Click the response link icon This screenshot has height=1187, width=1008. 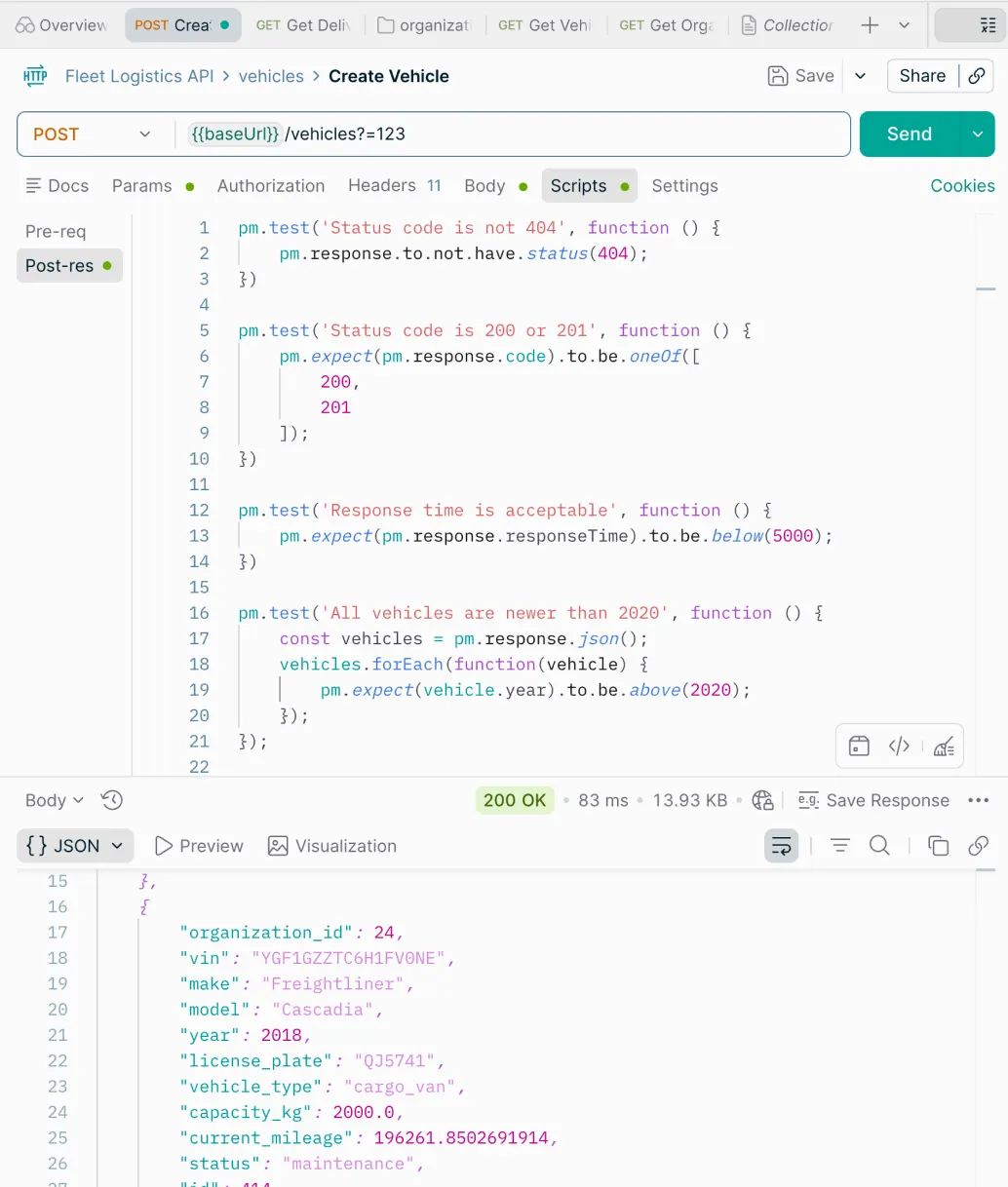[979, 846]
